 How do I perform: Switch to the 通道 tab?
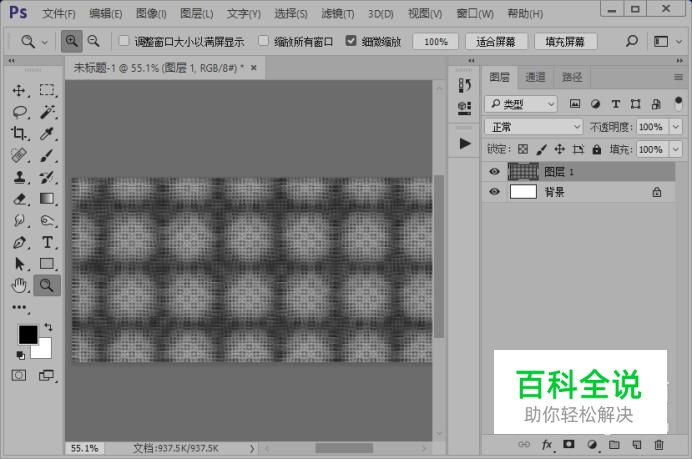(x=535, y=77)
